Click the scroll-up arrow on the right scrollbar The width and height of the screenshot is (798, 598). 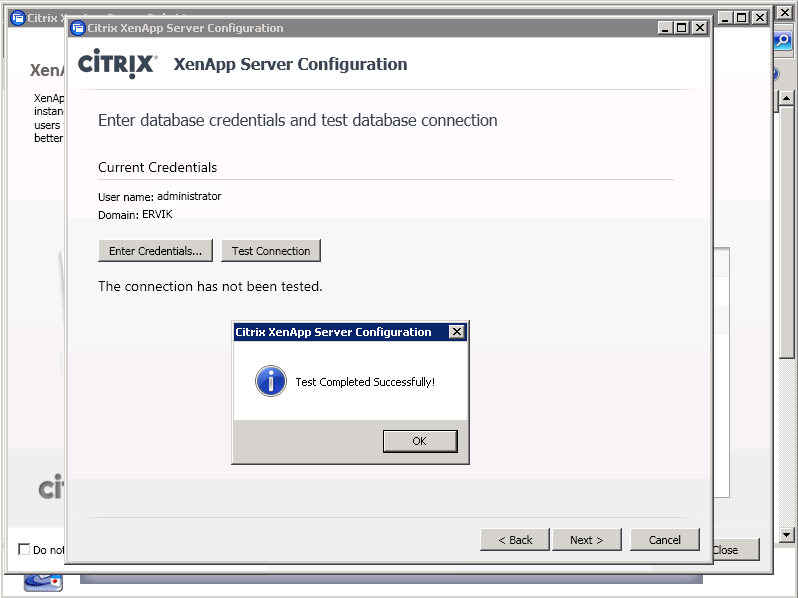tap(786, 97)
